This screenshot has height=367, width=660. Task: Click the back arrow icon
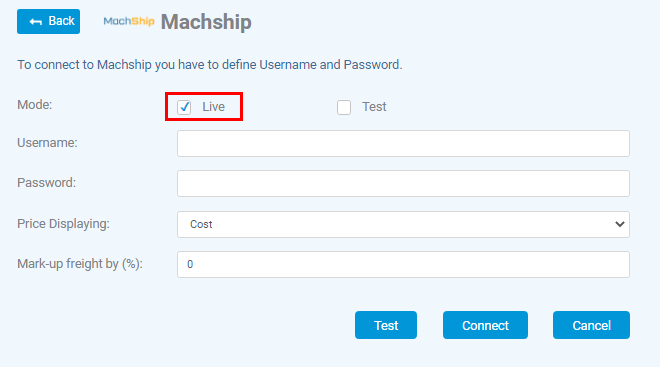[x=36, y=21]
